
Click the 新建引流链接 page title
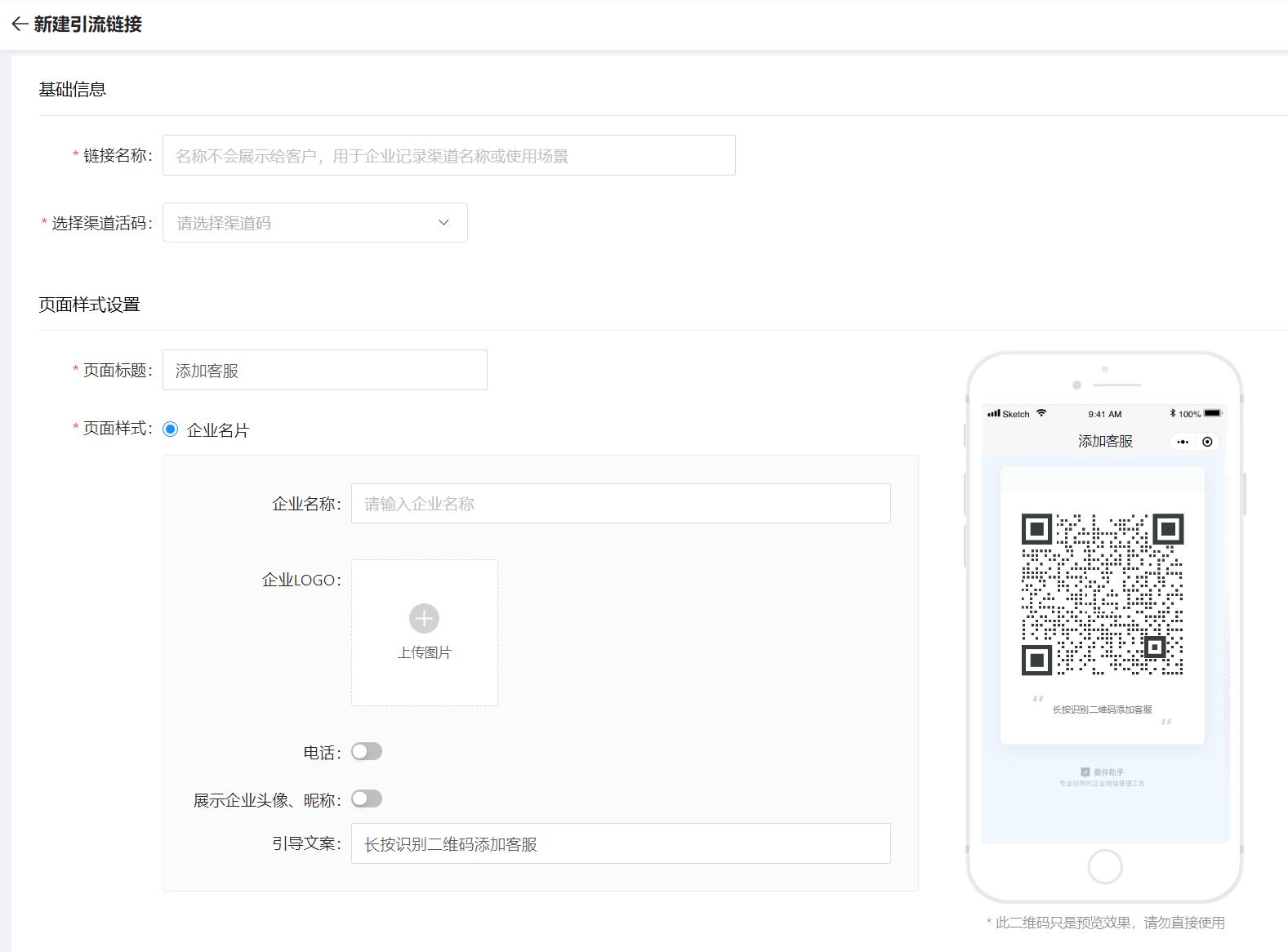tap(88, 24)
